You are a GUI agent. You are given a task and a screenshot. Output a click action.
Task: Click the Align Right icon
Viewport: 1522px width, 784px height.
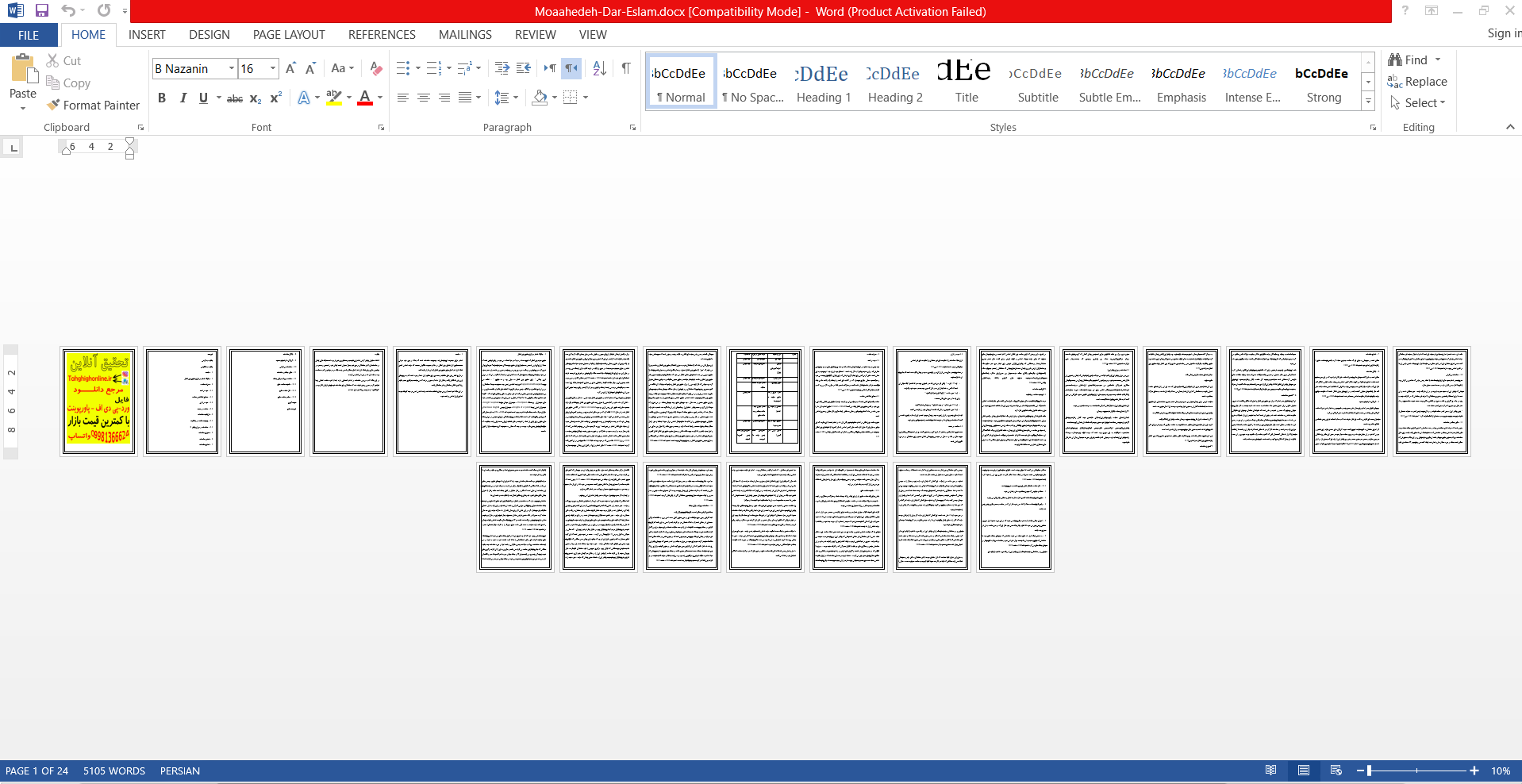[444, 98]
